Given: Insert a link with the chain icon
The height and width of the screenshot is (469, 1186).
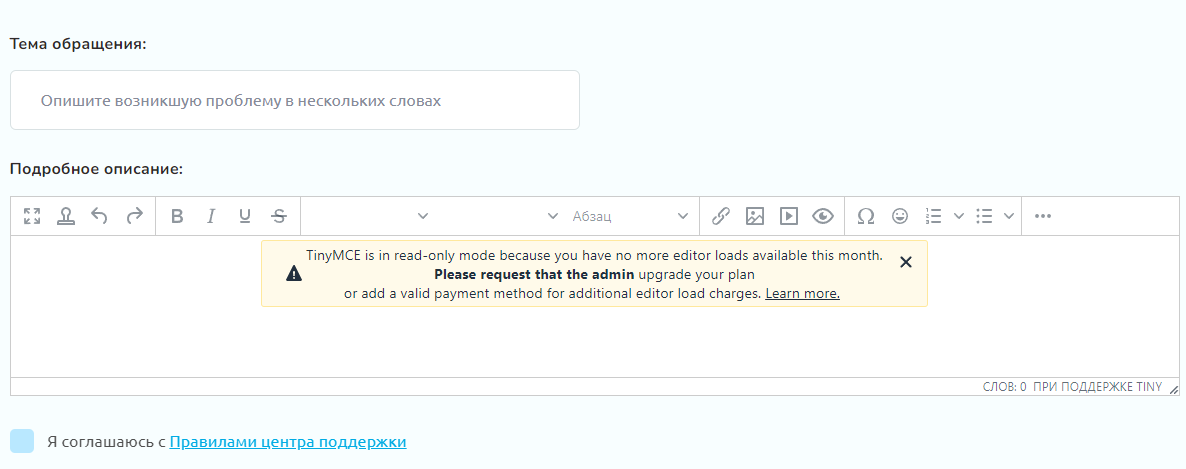Looking at the screenshot, I should [x=721, y=216].
